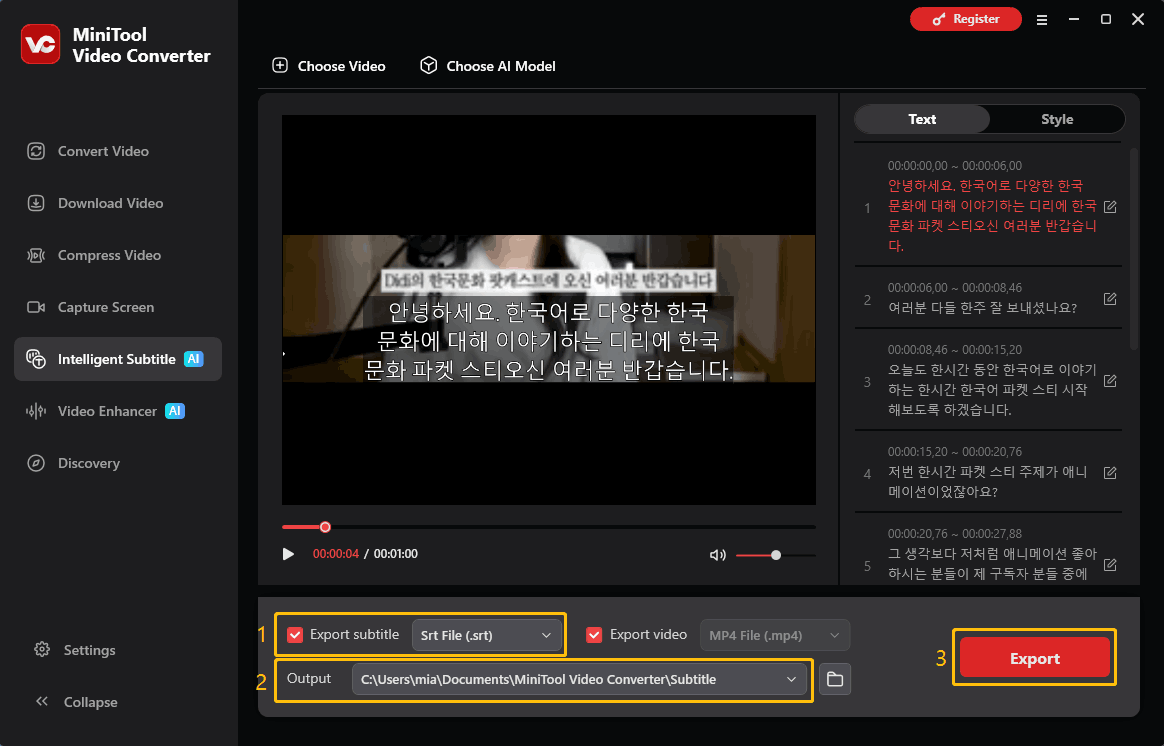Click the Settings gear icon

pos(42,650)
